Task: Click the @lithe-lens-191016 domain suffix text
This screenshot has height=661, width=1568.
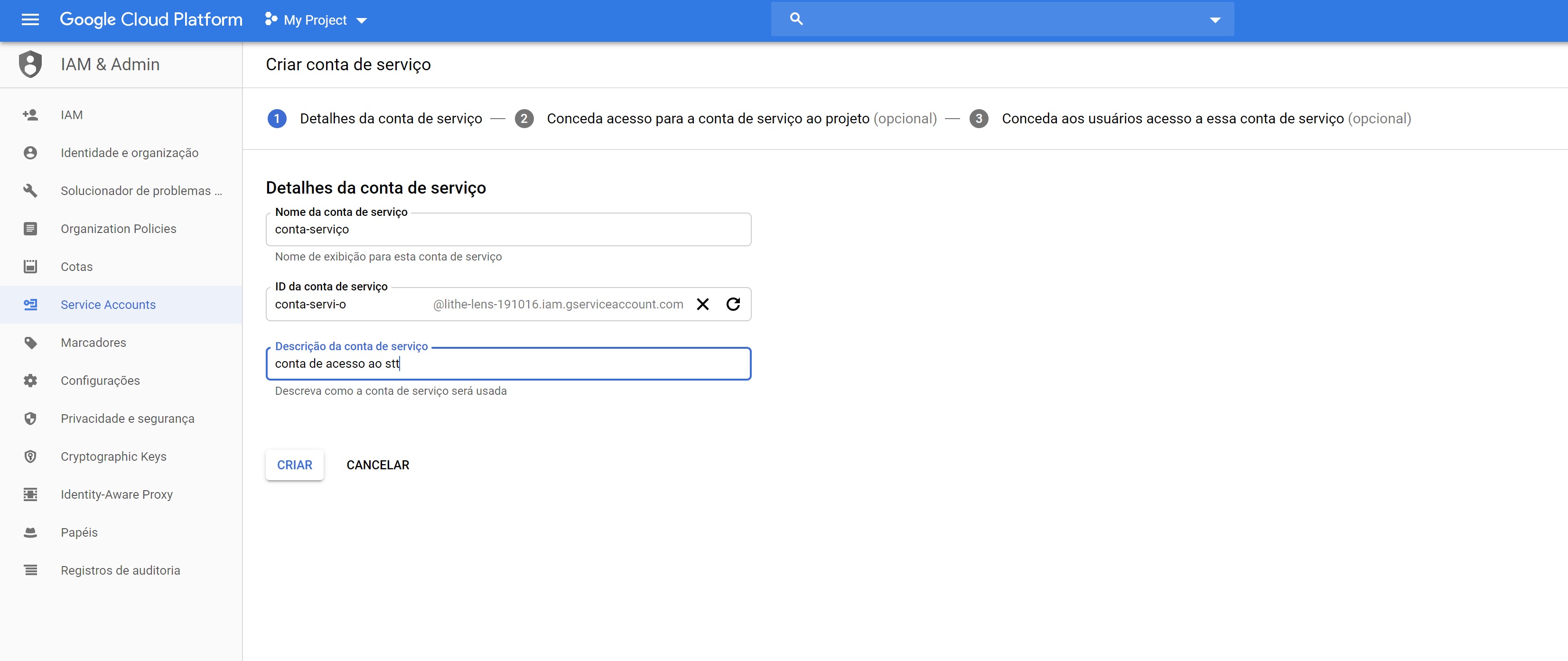Action: click(x=558, y=304)
